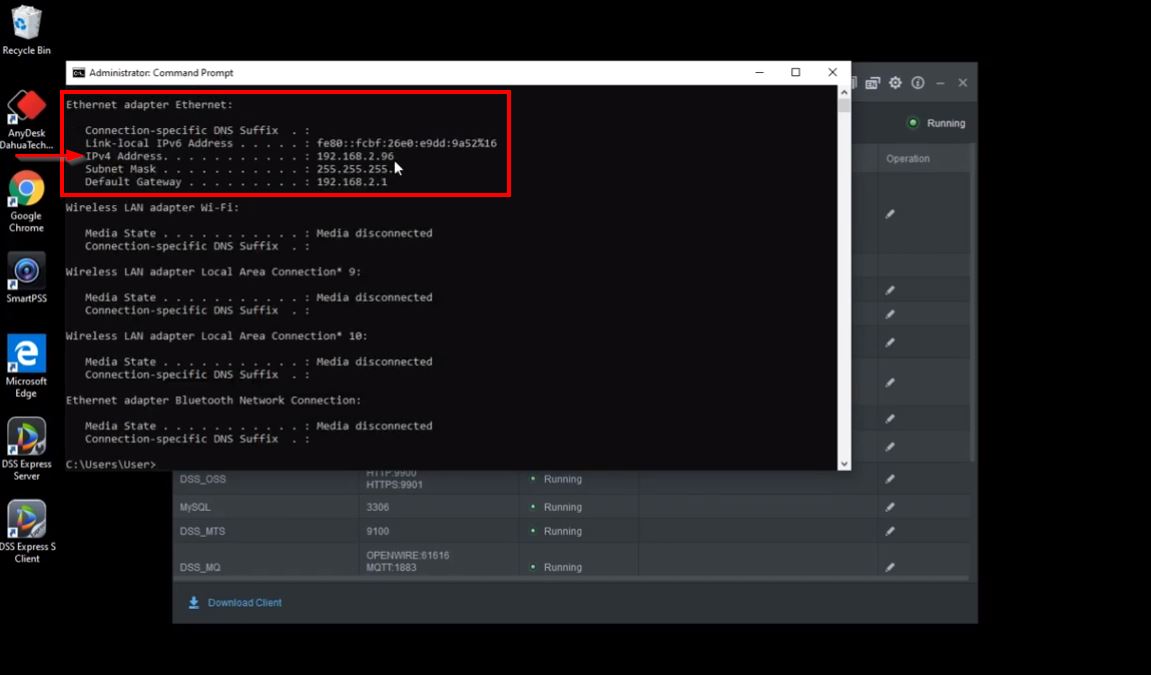Click the download arrow icon beside Download Client

[194, 602]
